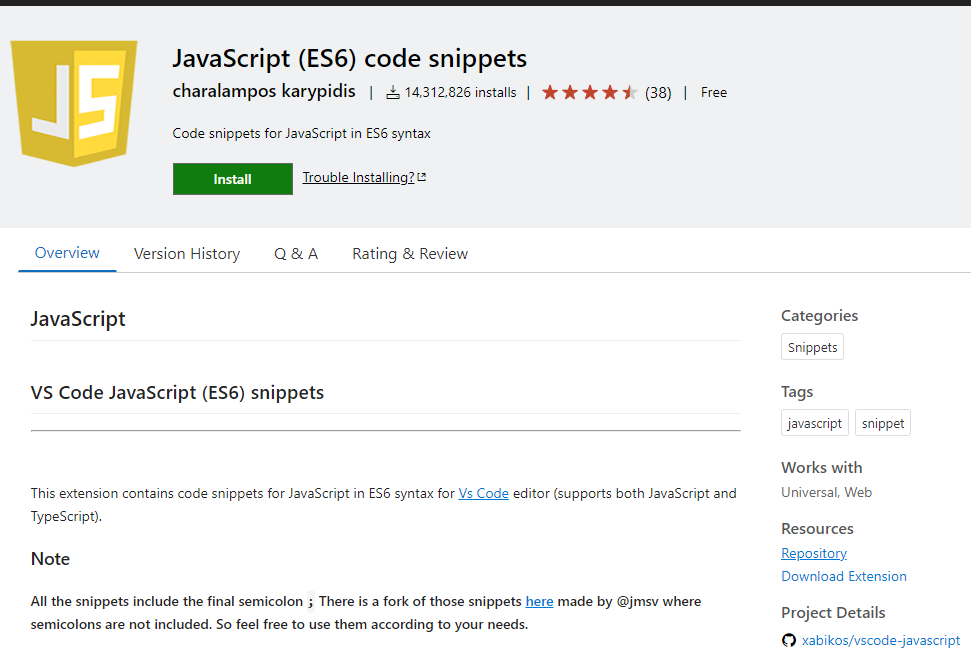Click the JavaScript (ES6) code snippets title
Viewport: 971px width, 648px height.
[349, 59]
